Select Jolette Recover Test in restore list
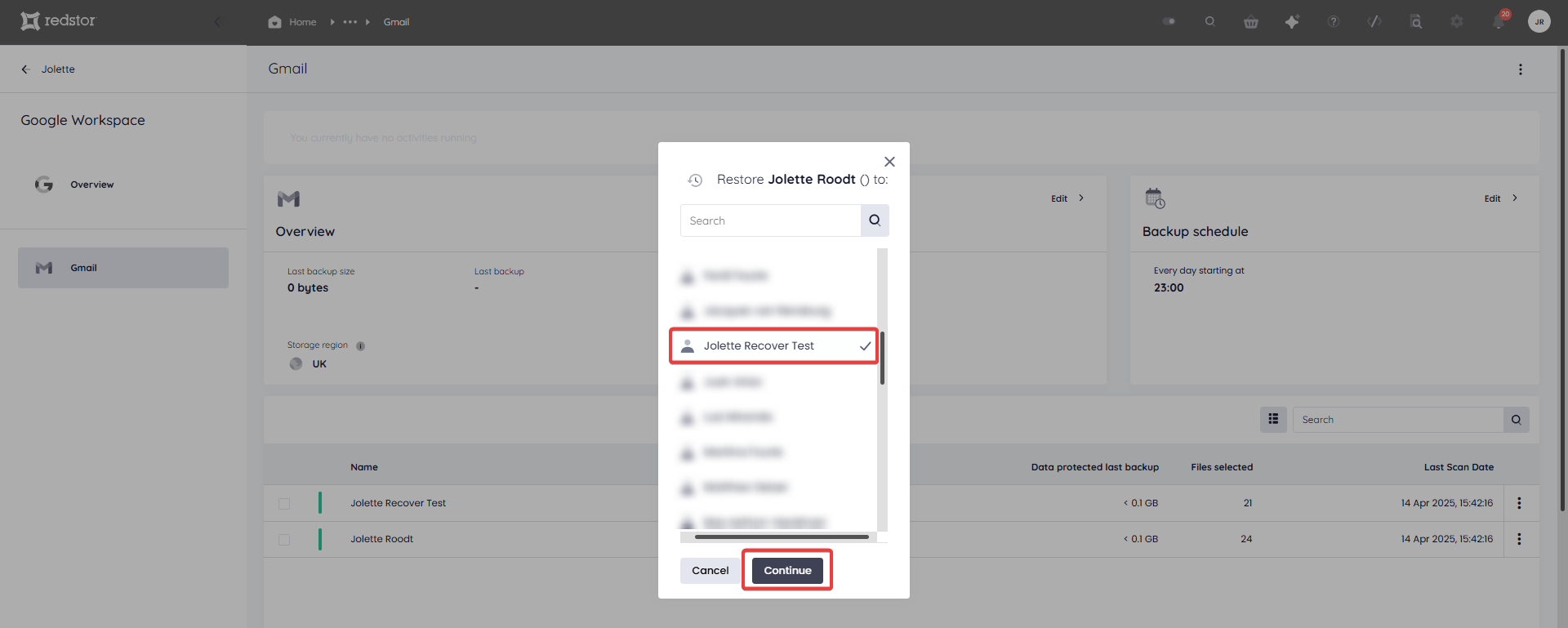The image size is (1568, 628). coord(774,346)
